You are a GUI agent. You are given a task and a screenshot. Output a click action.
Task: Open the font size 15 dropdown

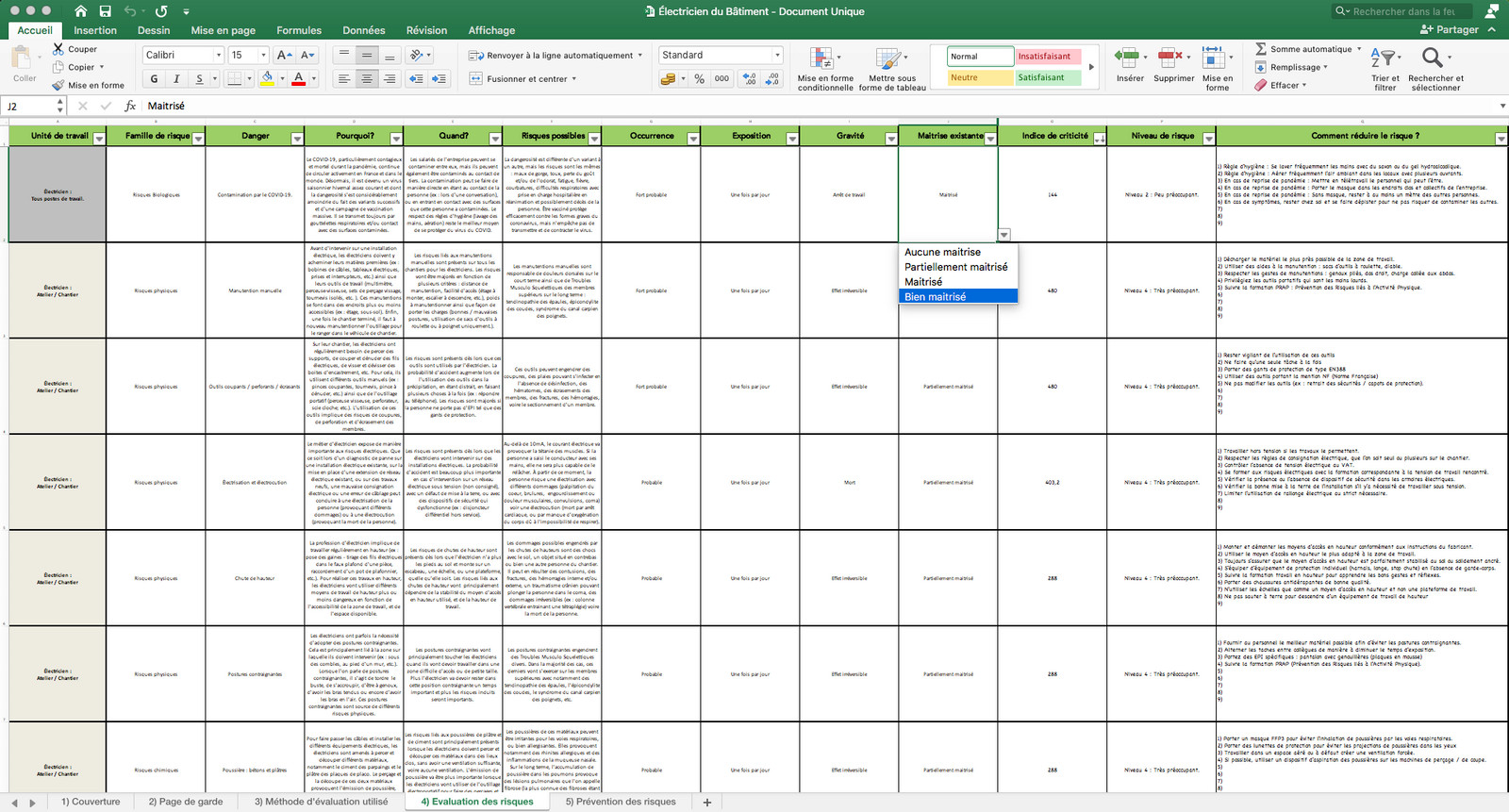click(263, 55)
